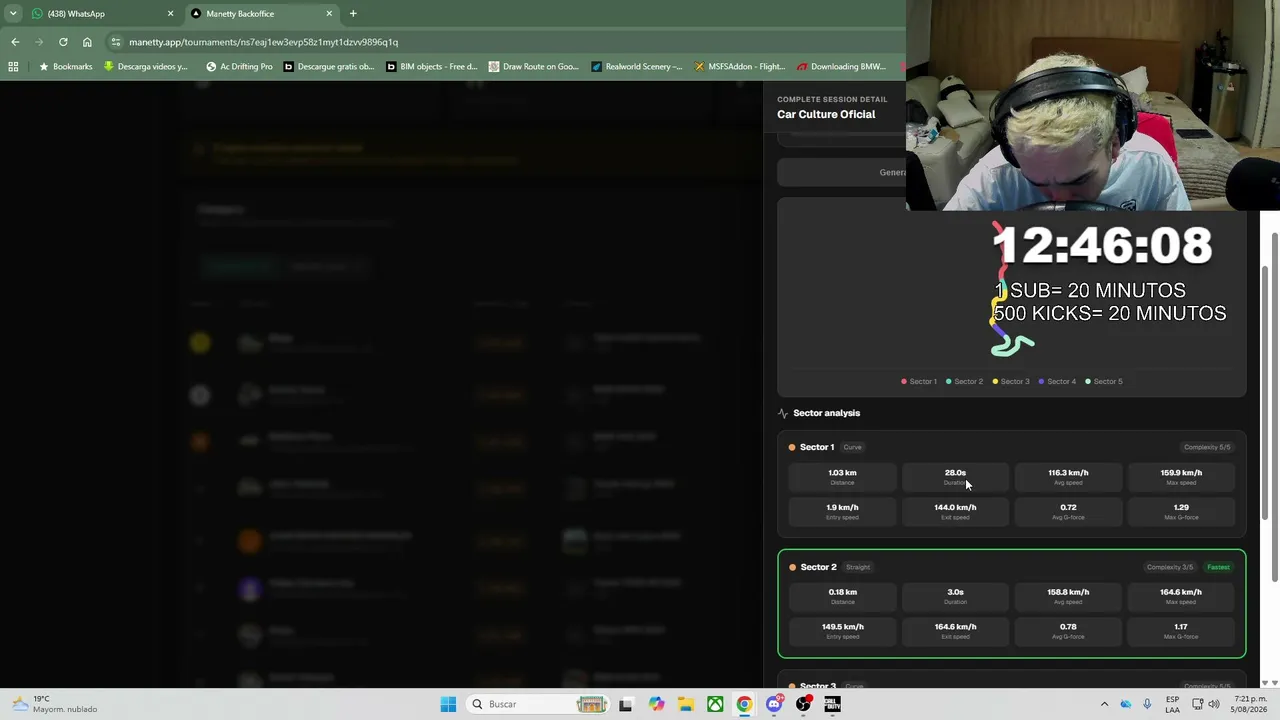The width and height of the screenshot is (1280, 720).
Task: Open the Downloading BMW bookmark
Action: 842,67
